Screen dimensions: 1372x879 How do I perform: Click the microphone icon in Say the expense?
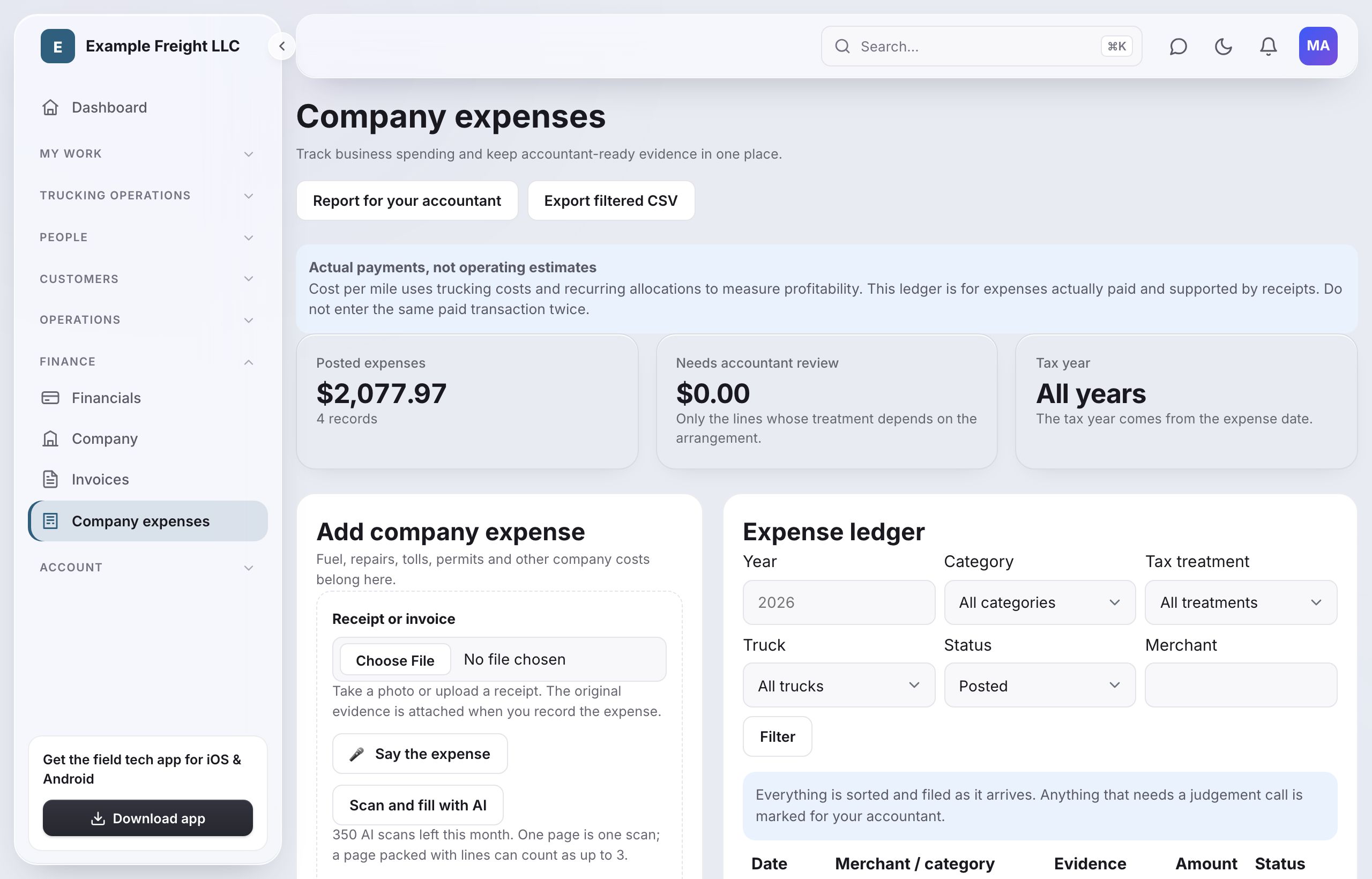coord(357,754)
